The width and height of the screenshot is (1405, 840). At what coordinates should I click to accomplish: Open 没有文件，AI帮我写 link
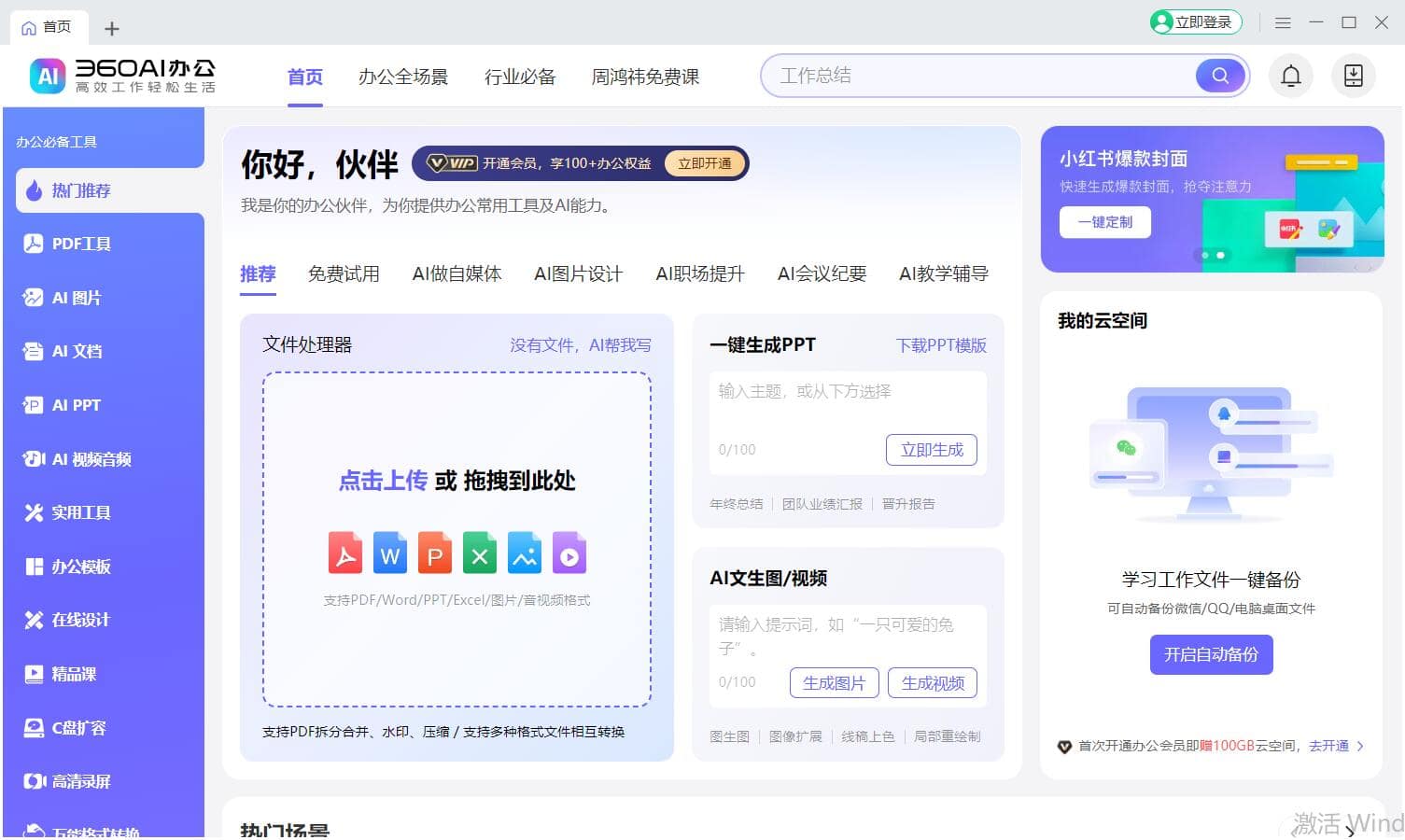click(x=581, y=345)
